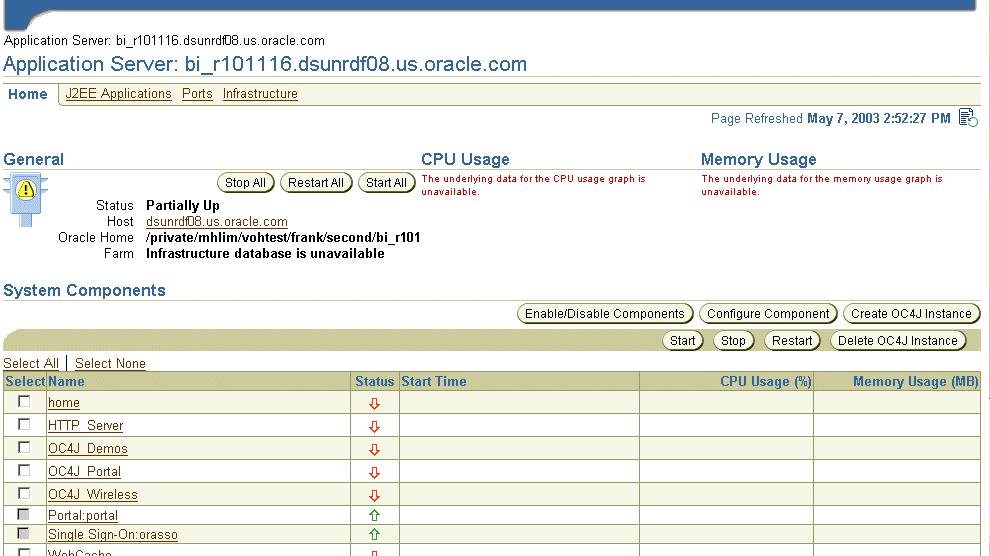Click the Single Sign-On:orasso checkbox
This screenshot has height=556, width=990.
point(24,533)
